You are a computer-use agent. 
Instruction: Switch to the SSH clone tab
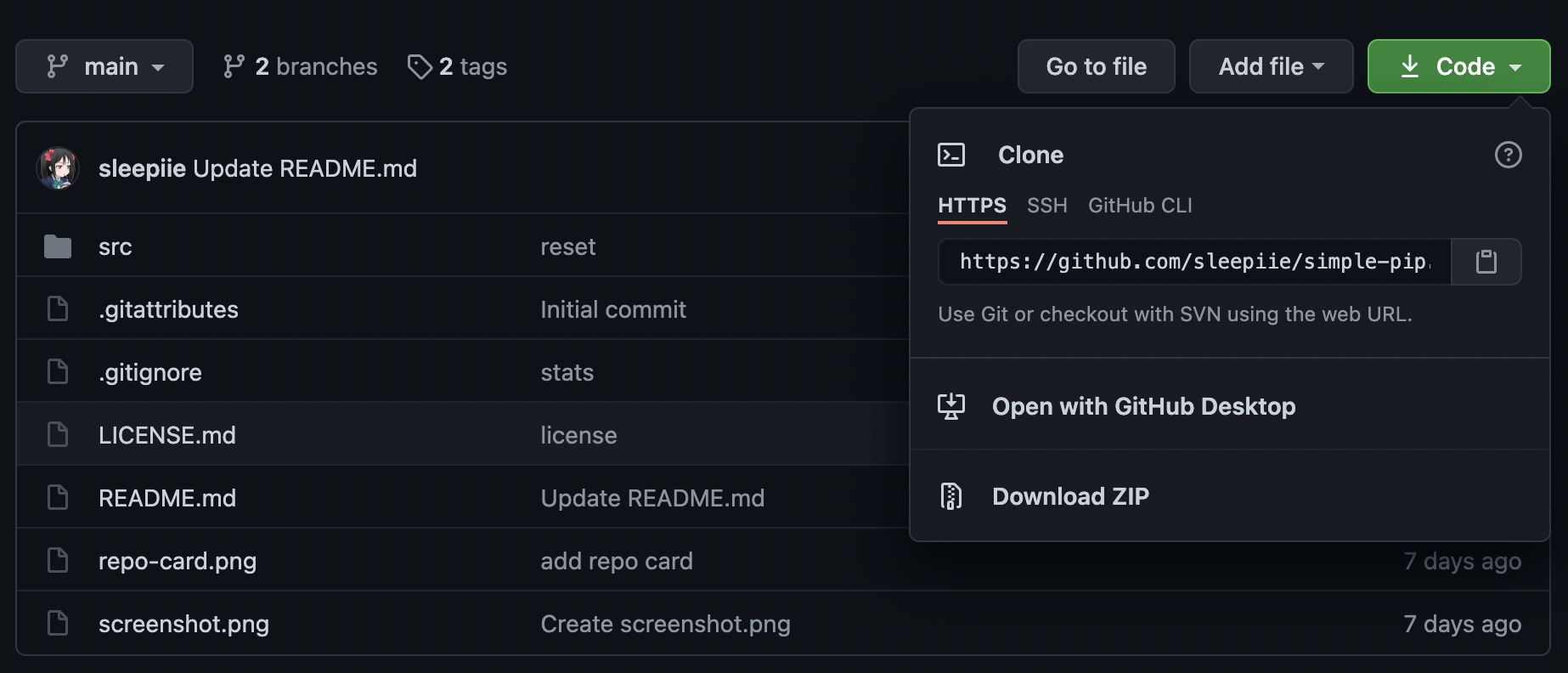click(1047, 206)
